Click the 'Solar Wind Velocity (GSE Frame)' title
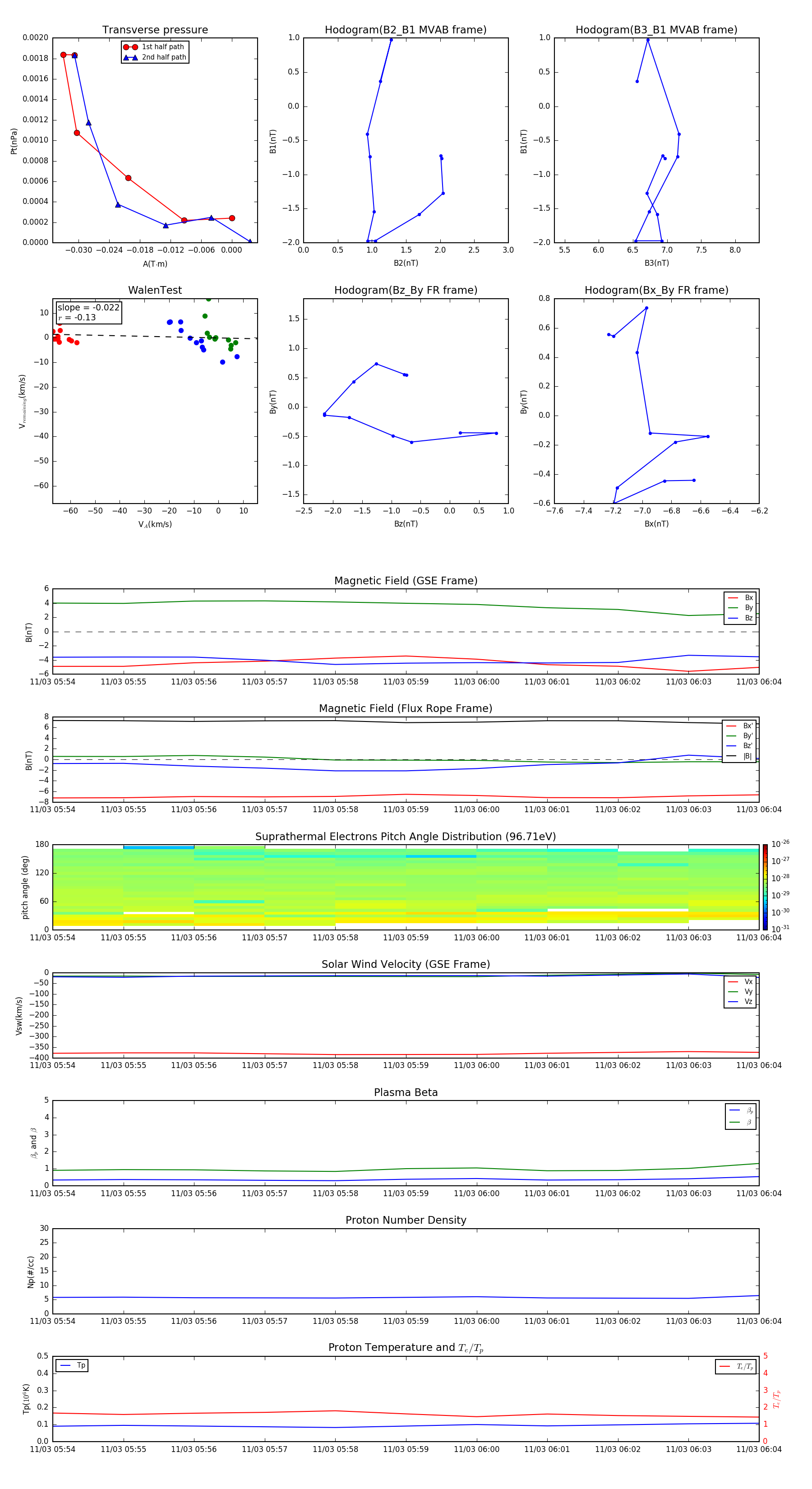812x1489 pixels. 406,964
